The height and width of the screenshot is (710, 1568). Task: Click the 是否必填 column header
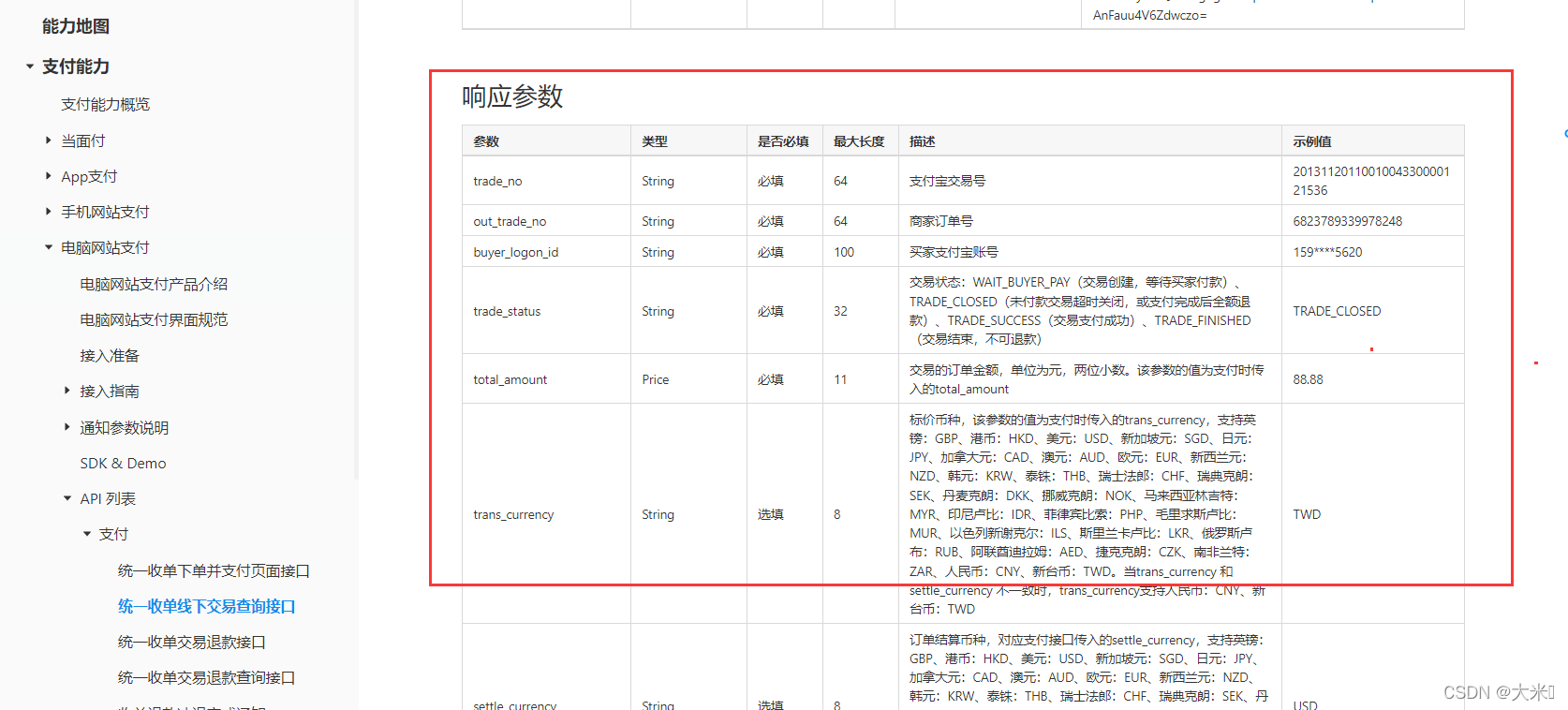783,141
